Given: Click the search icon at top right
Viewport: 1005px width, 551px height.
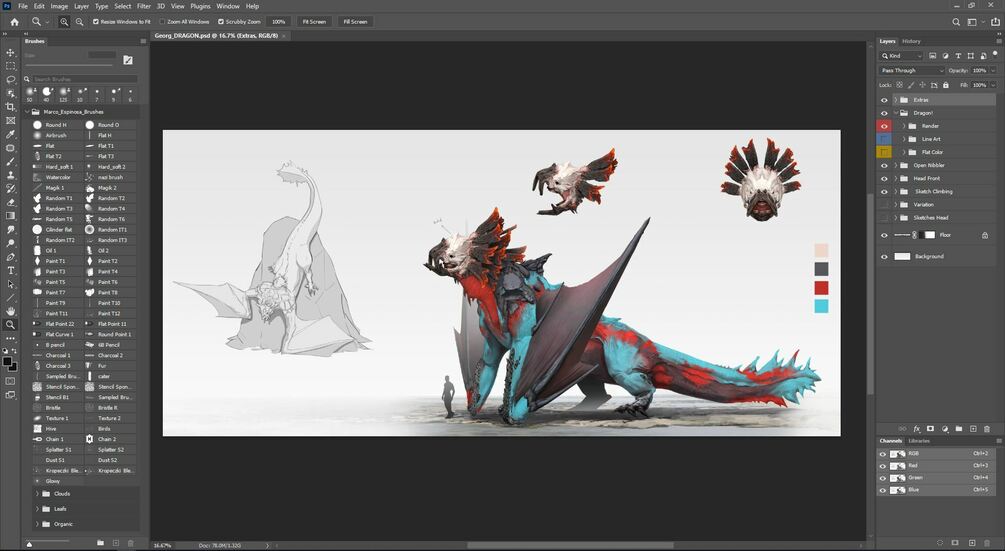Looking at the screenshot, I should click(956, 22).
